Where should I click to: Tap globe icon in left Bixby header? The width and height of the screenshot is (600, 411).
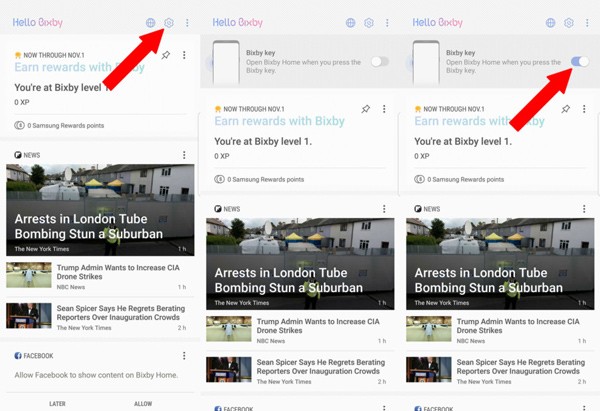pos(150,22)
